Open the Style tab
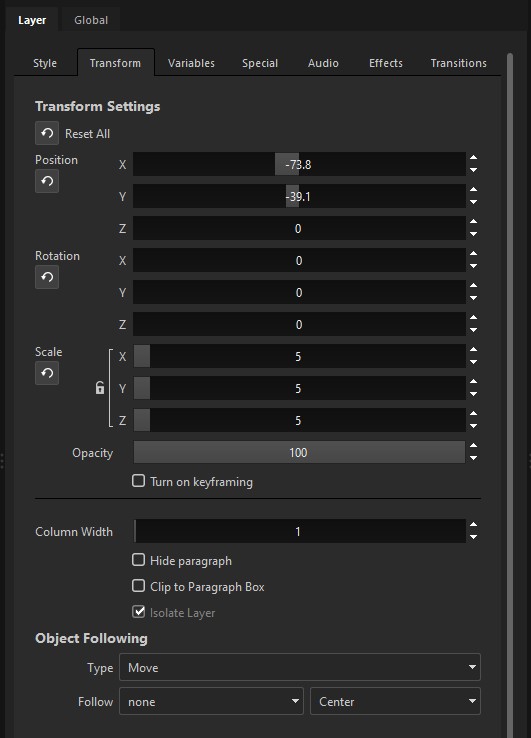Image resolution: width=531 pixels, height=738 pixels. 45,63
